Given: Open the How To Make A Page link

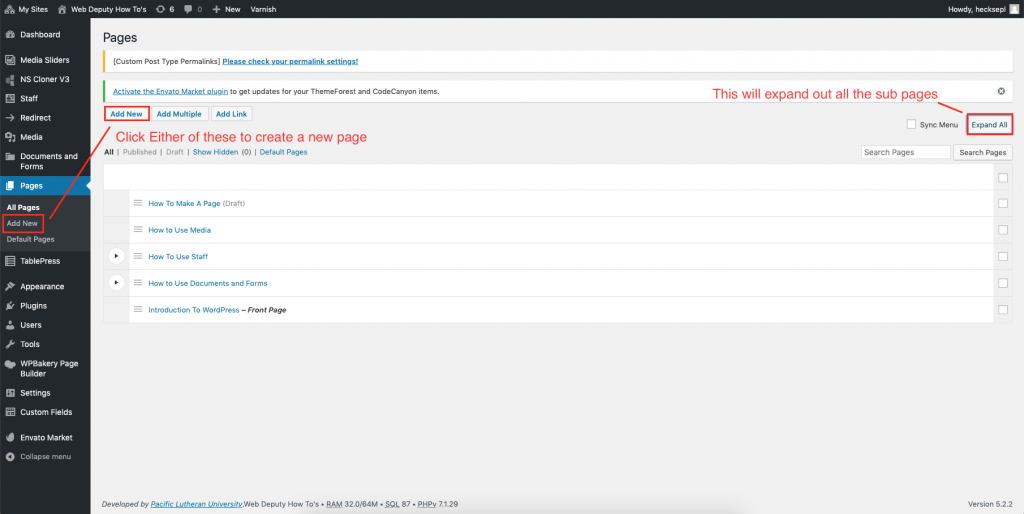Looking at the screenshot, I should [x=184, y=203].
